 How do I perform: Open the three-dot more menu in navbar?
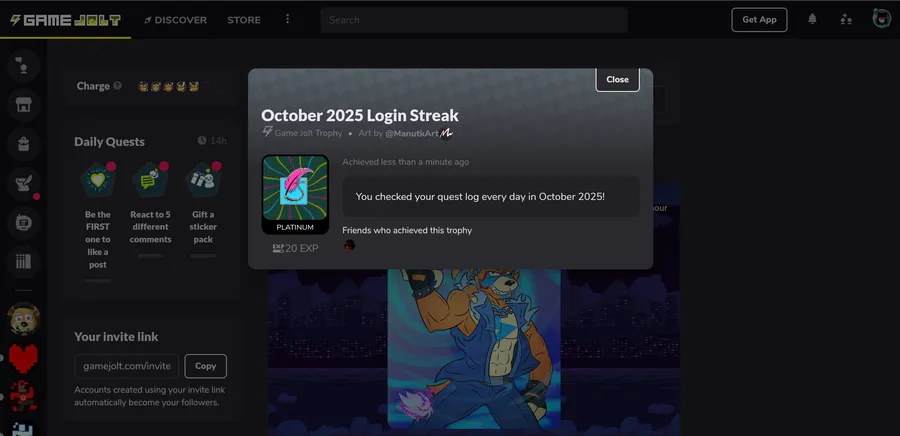pos(288,20)
